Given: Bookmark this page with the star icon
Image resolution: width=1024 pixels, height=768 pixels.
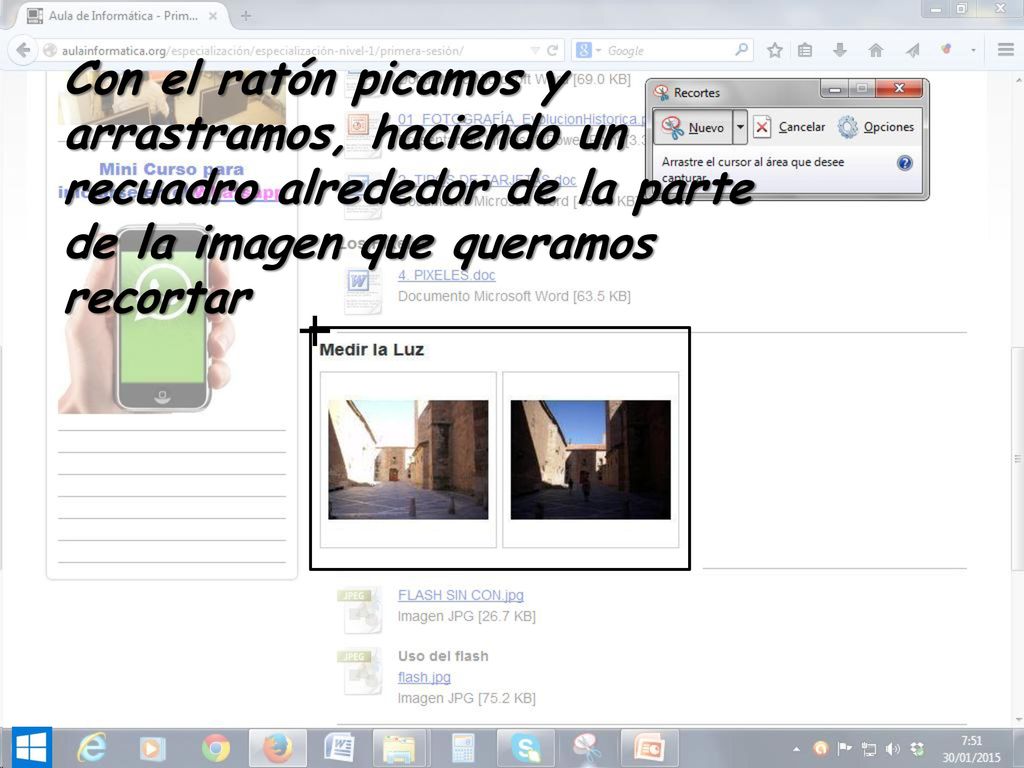Looking at the screenshot, I should coord(775,50).
